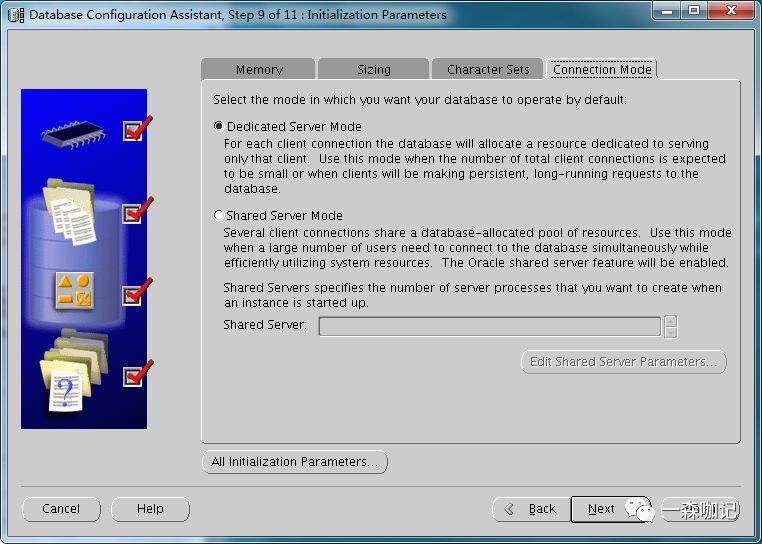Click the 'Several client connections share' description

477,247
